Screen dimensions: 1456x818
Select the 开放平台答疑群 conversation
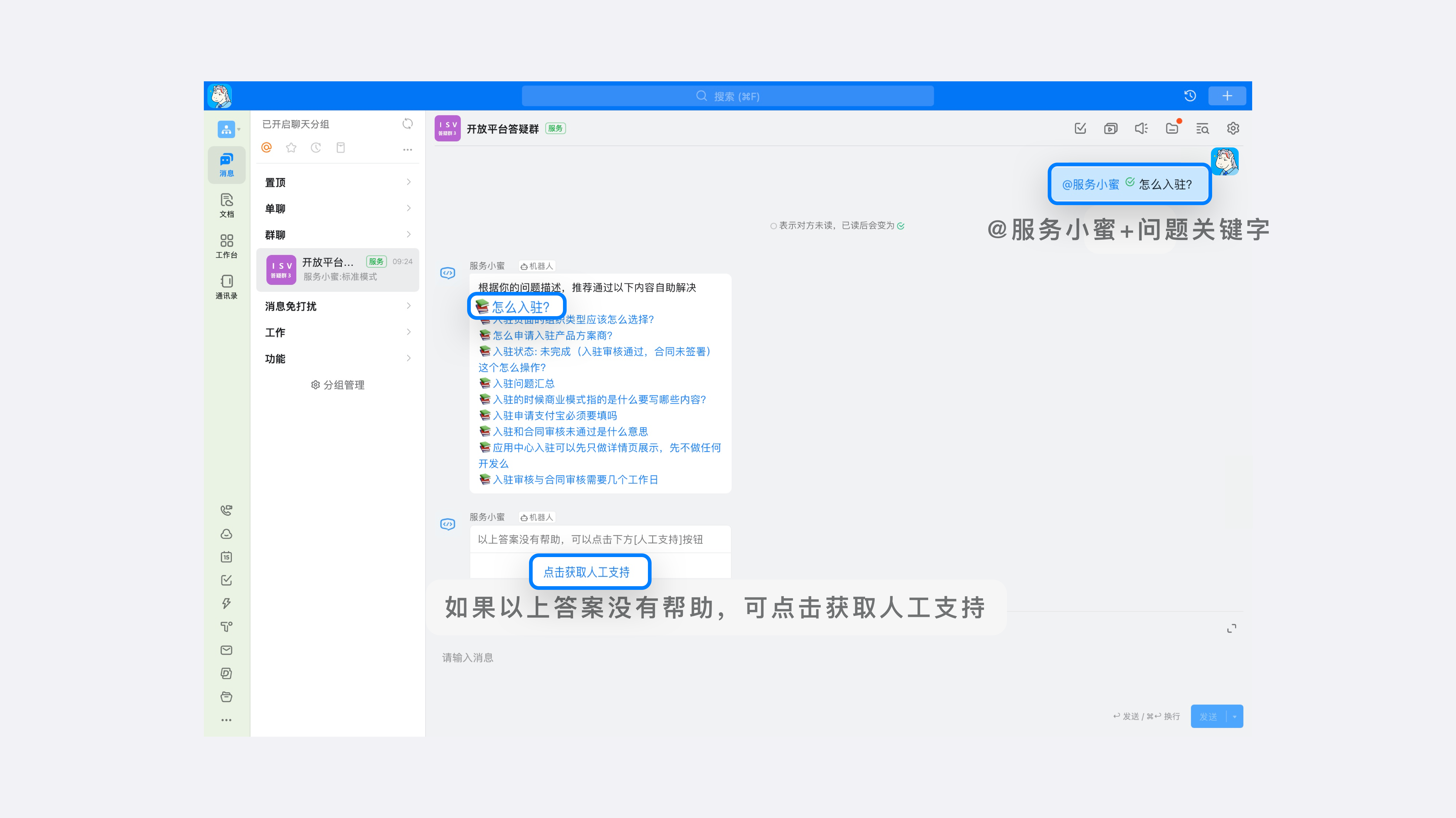[x=337, y=270]
